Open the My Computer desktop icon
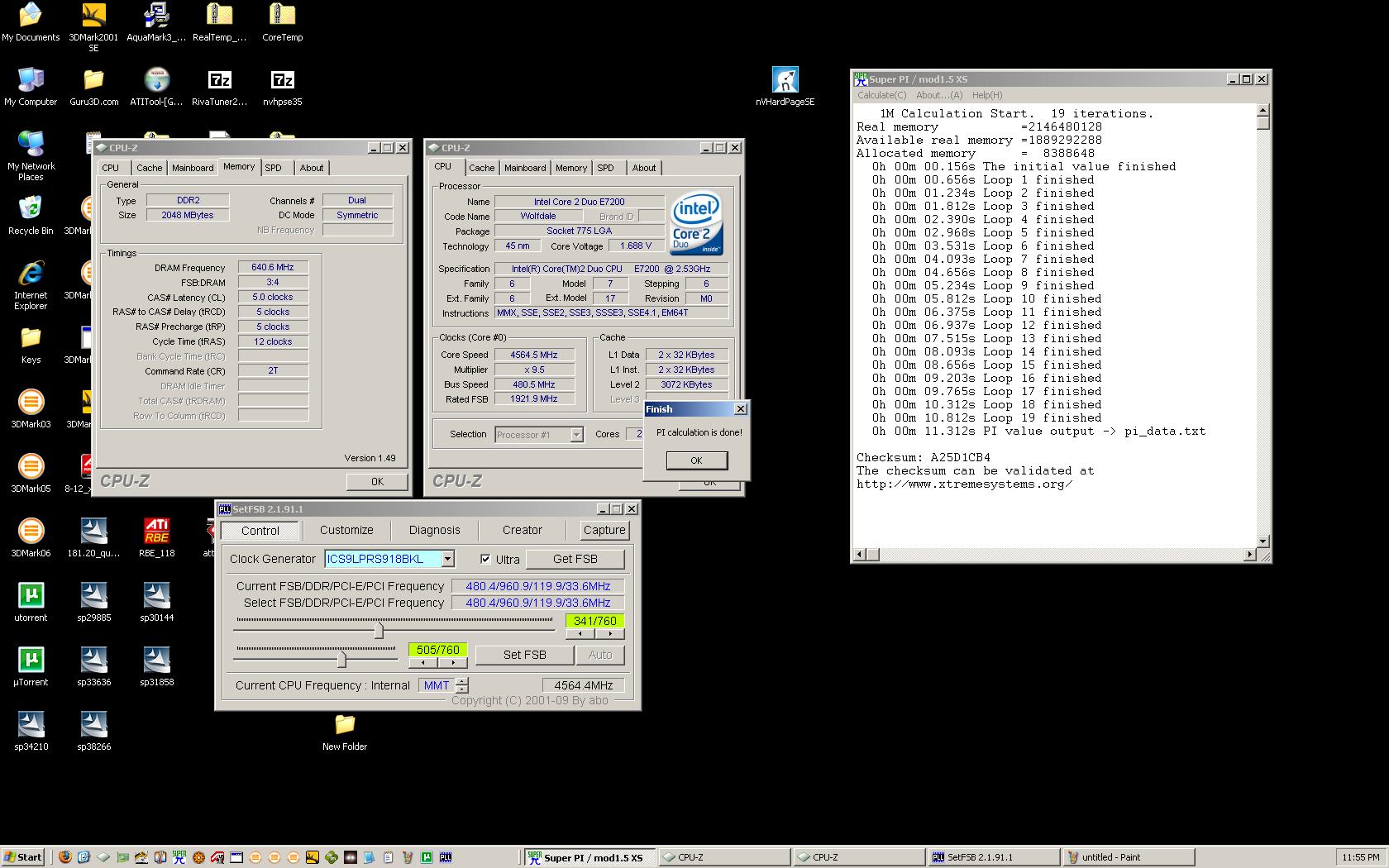The height and width of the screenshot is (868, 1389). (x=31, y=87)
